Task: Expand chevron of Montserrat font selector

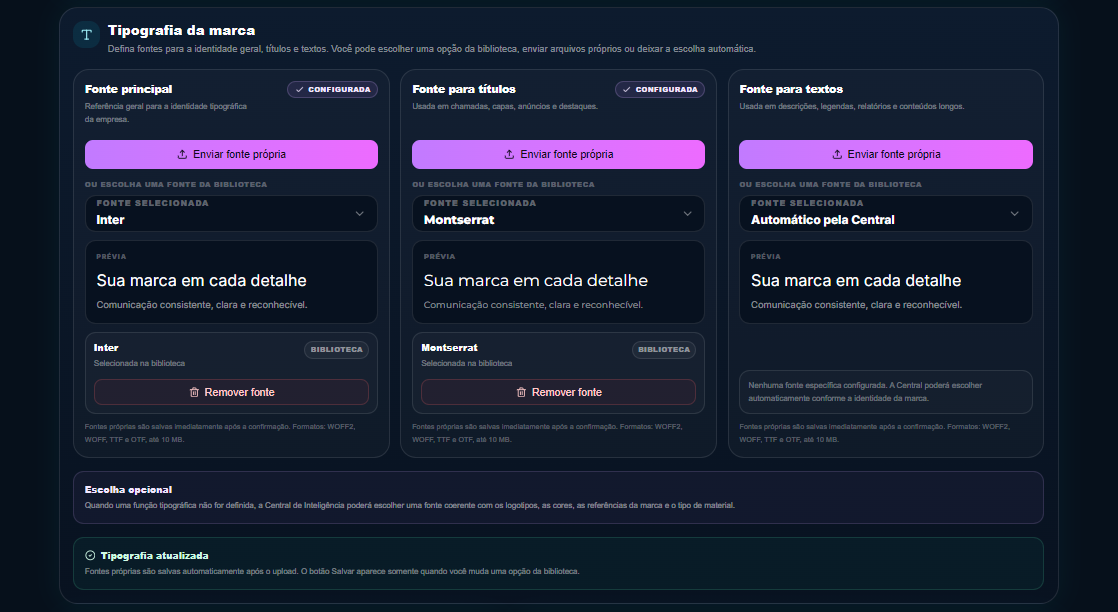Action: tap(687, 213)
